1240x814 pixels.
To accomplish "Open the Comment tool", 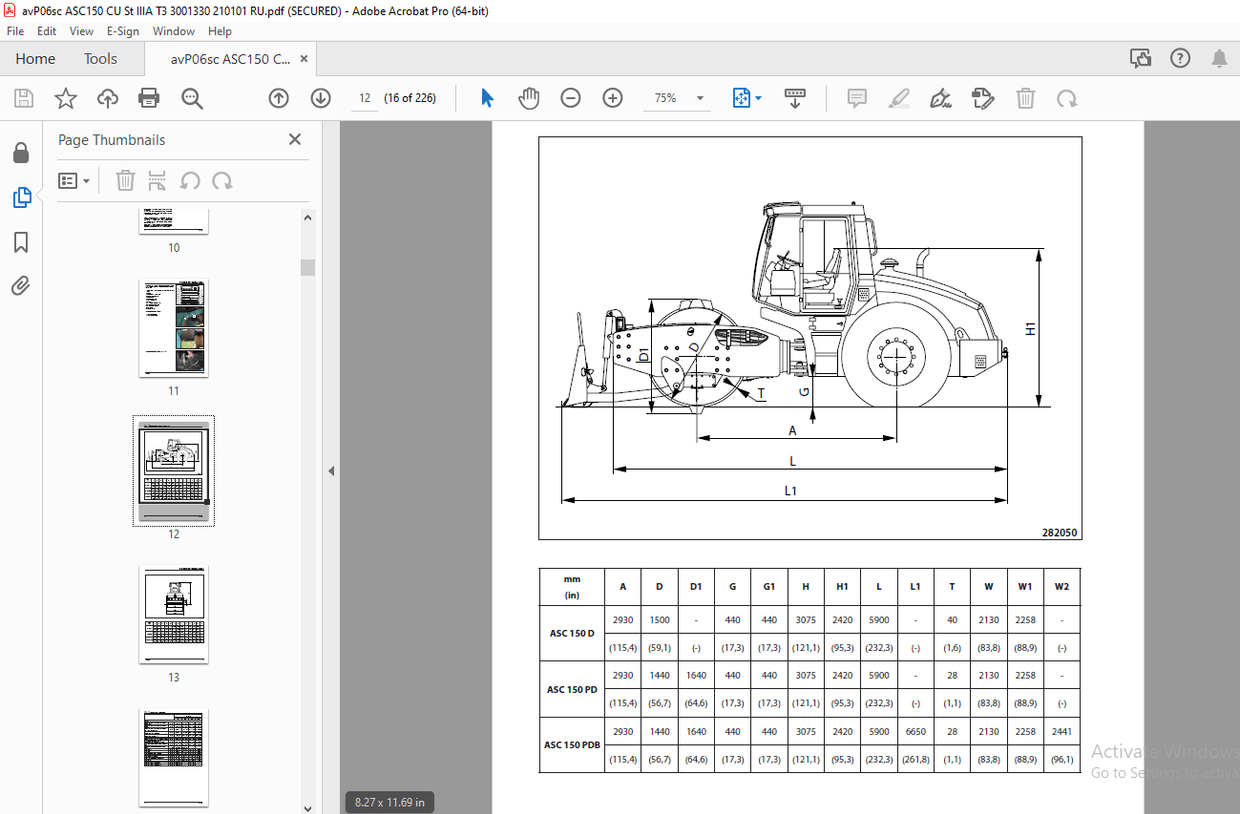I will [855, 98].
